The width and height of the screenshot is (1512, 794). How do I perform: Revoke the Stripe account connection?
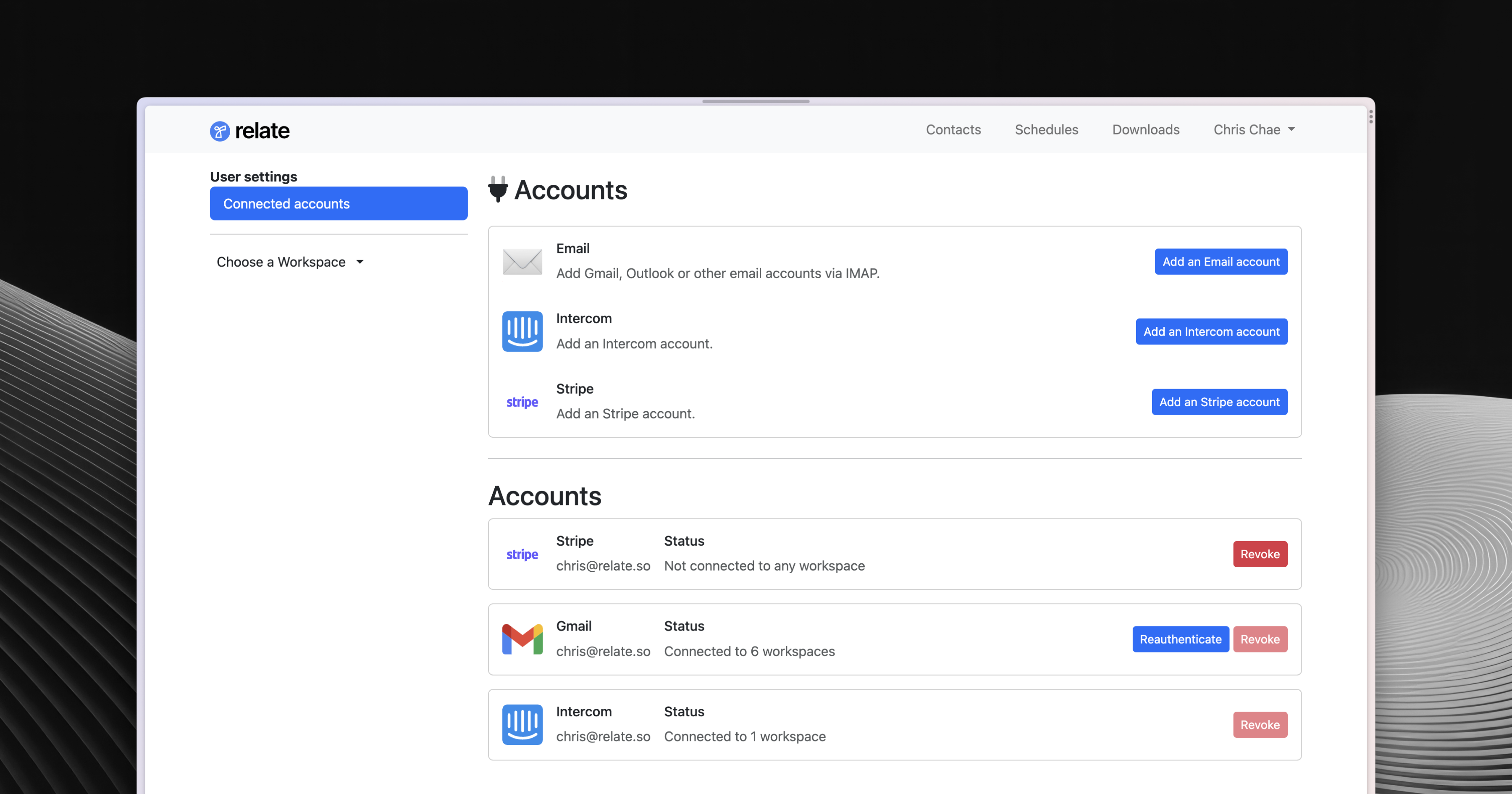[1260, 554]
